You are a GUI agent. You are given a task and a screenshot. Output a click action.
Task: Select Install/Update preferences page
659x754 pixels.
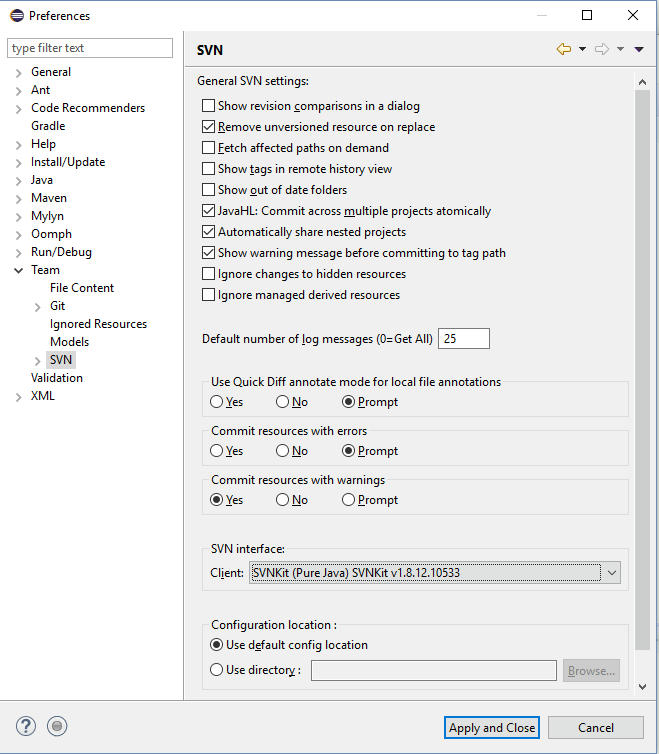click(x=68, y=162)
